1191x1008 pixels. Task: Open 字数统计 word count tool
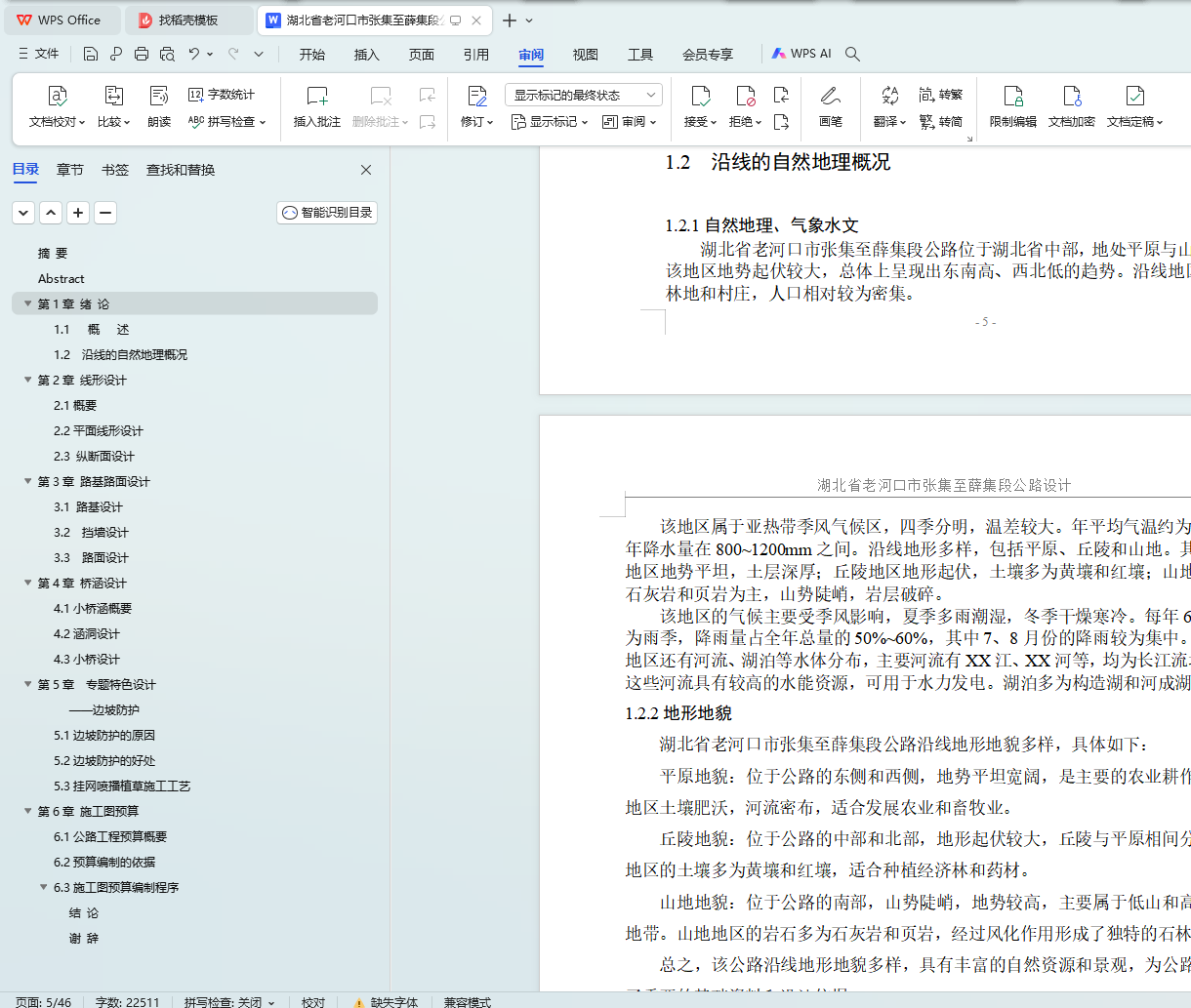222,95
